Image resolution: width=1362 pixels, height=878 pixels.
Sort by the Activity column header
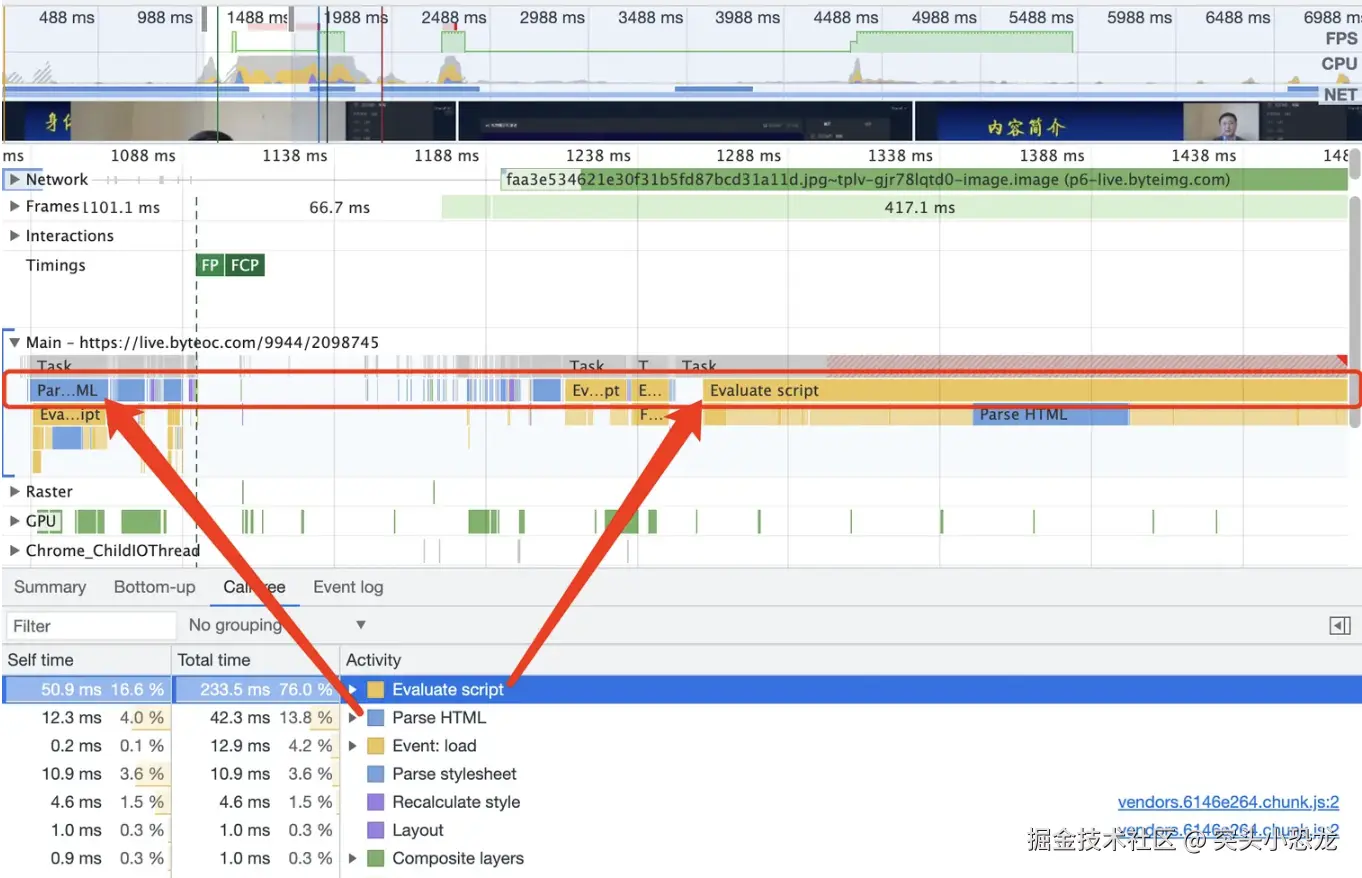(x=851, y=660)
